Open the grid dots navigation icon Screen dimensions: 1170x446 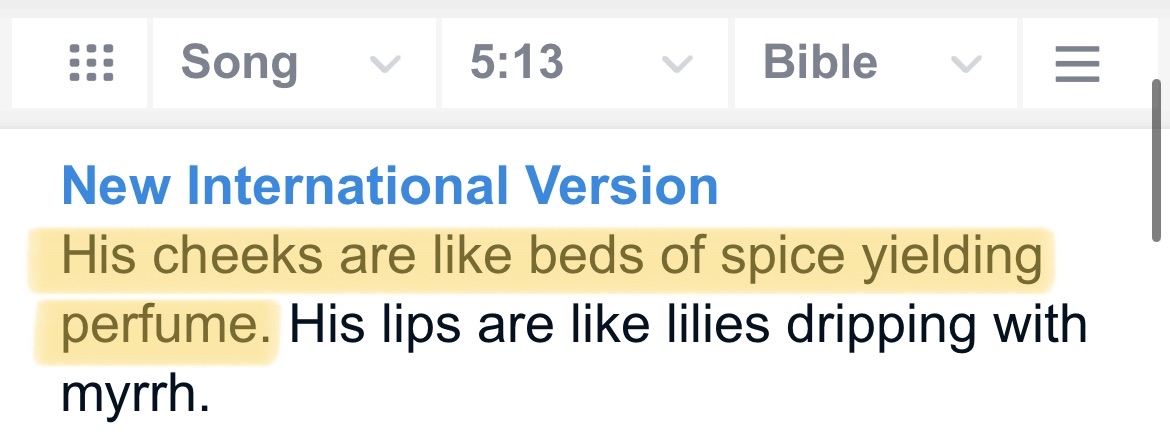[x=92, y=64]
